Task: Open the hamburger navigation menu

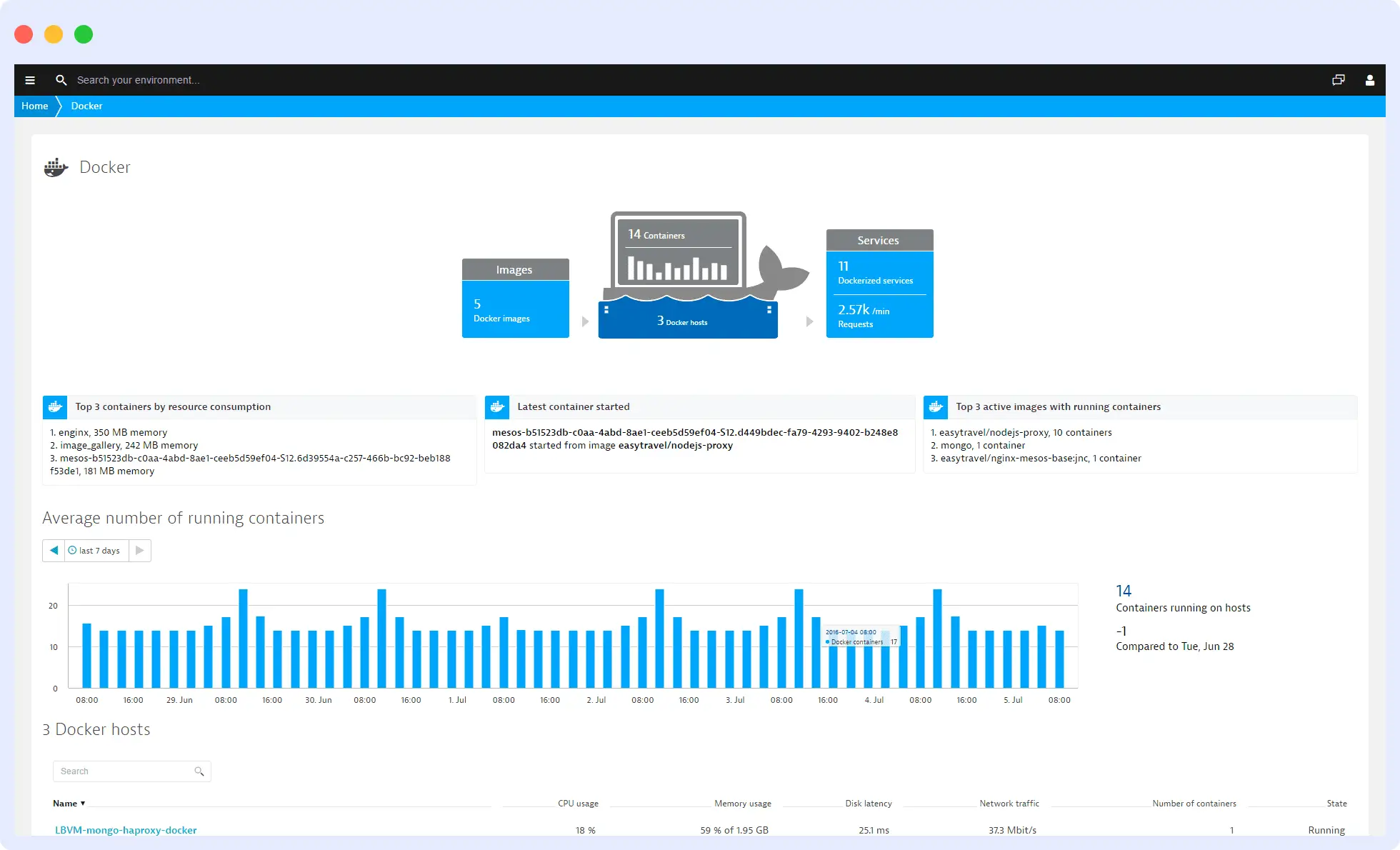Action: pyautogui.click(x=30, y=79)
